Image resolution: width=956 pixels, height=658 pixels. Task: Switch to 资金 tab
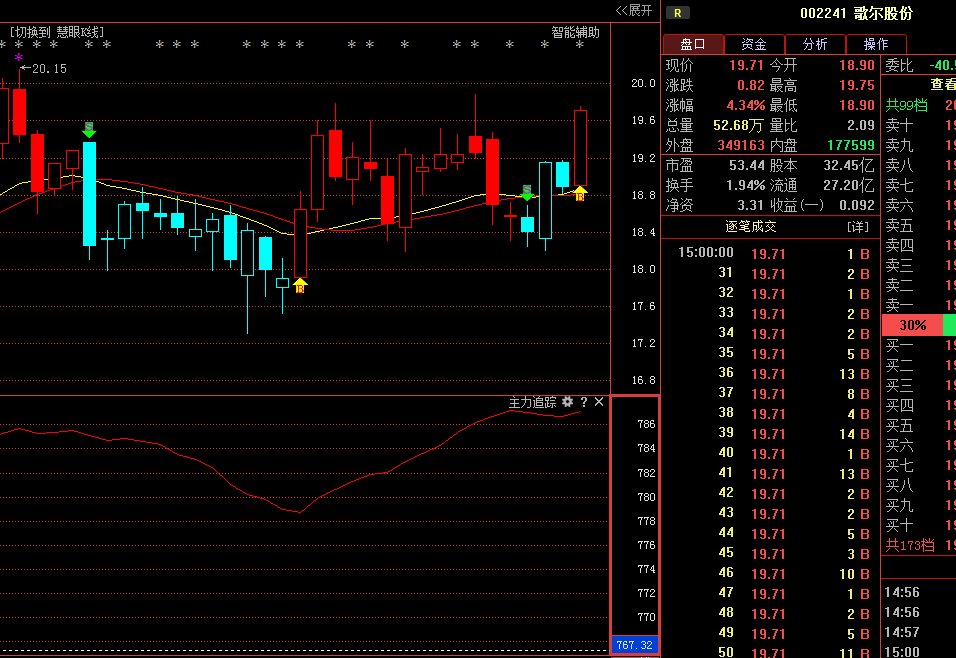pos(754,44)
